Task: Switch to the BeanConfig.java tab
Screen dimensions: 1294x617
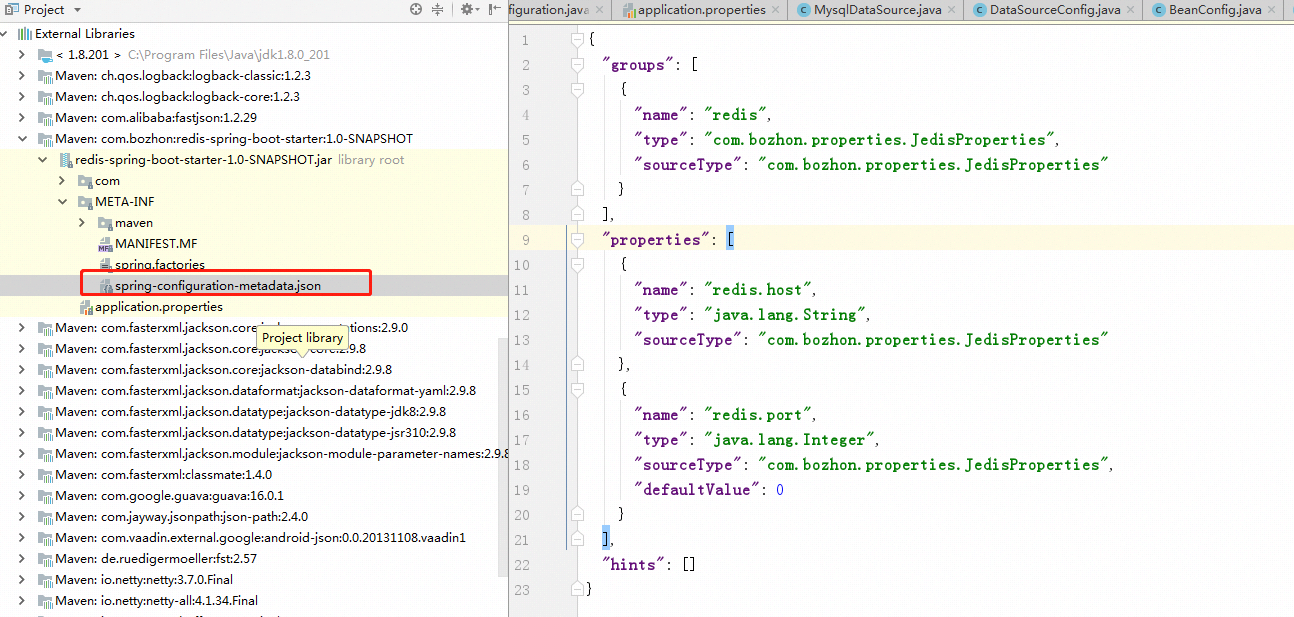Action: click(1212, 10)
